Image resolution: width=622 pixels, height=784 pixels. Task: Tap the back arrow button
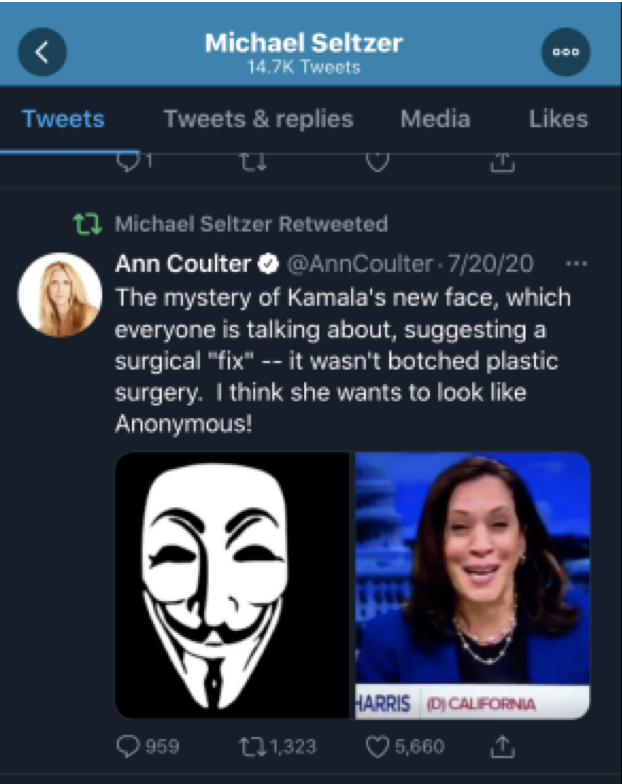click(x=42, y=53)
